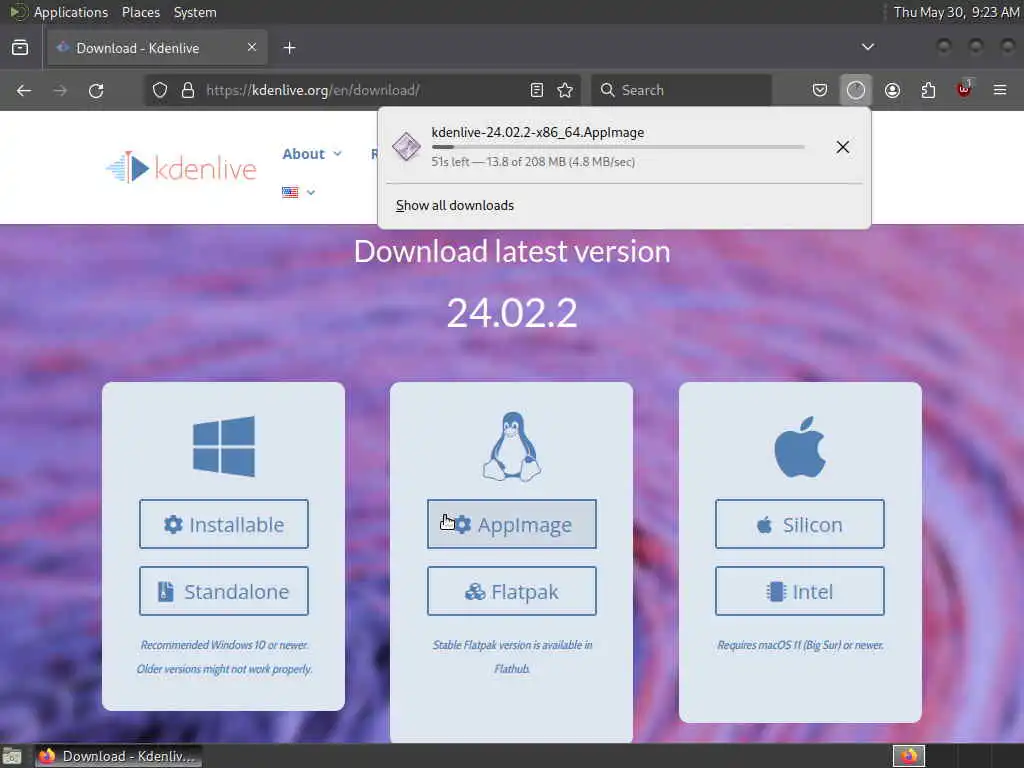
Task: Click the Firefox icon in the bottom-right tray
Action: [909, 756]
